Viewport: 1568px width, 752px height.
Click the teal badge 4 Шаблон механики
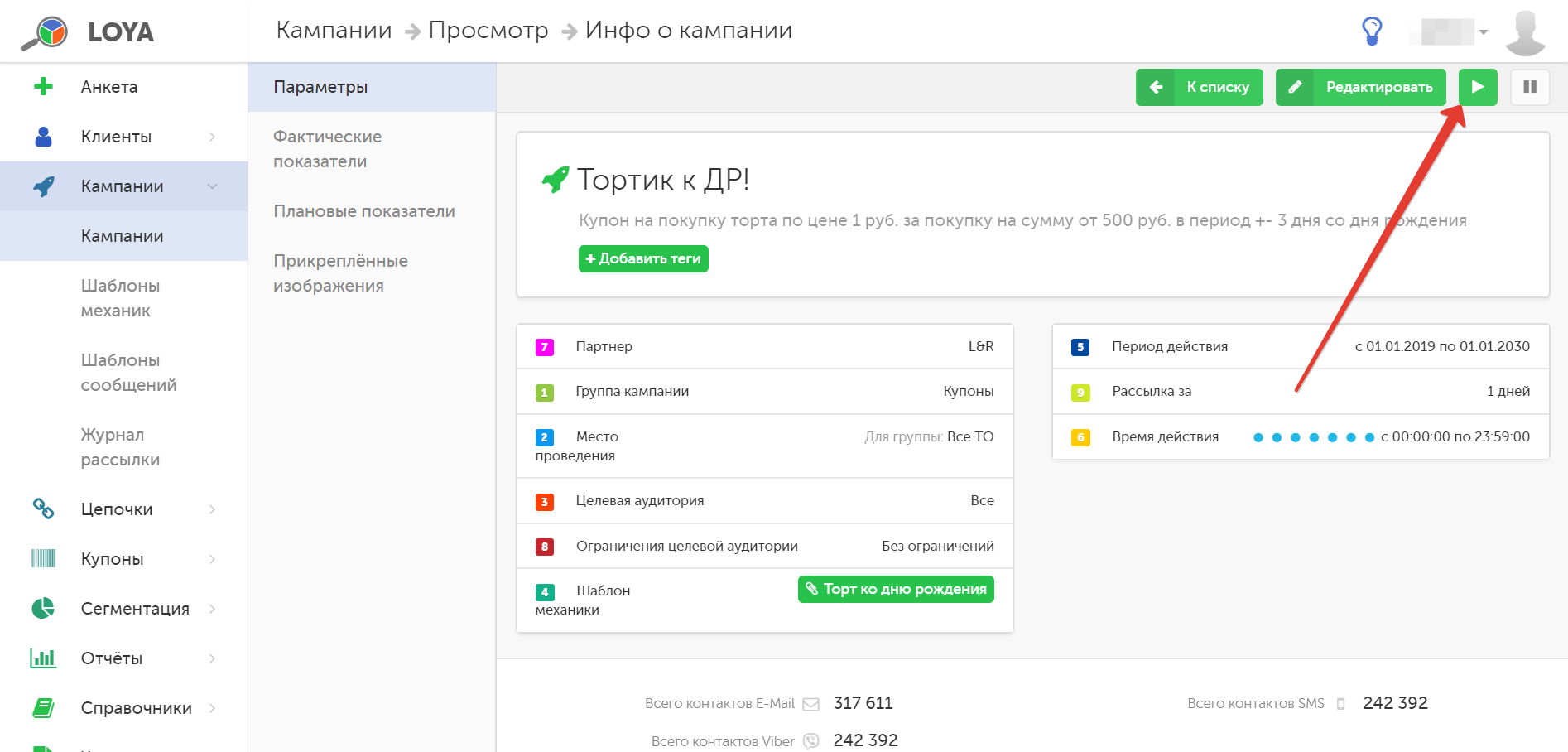tap(545, 591)
